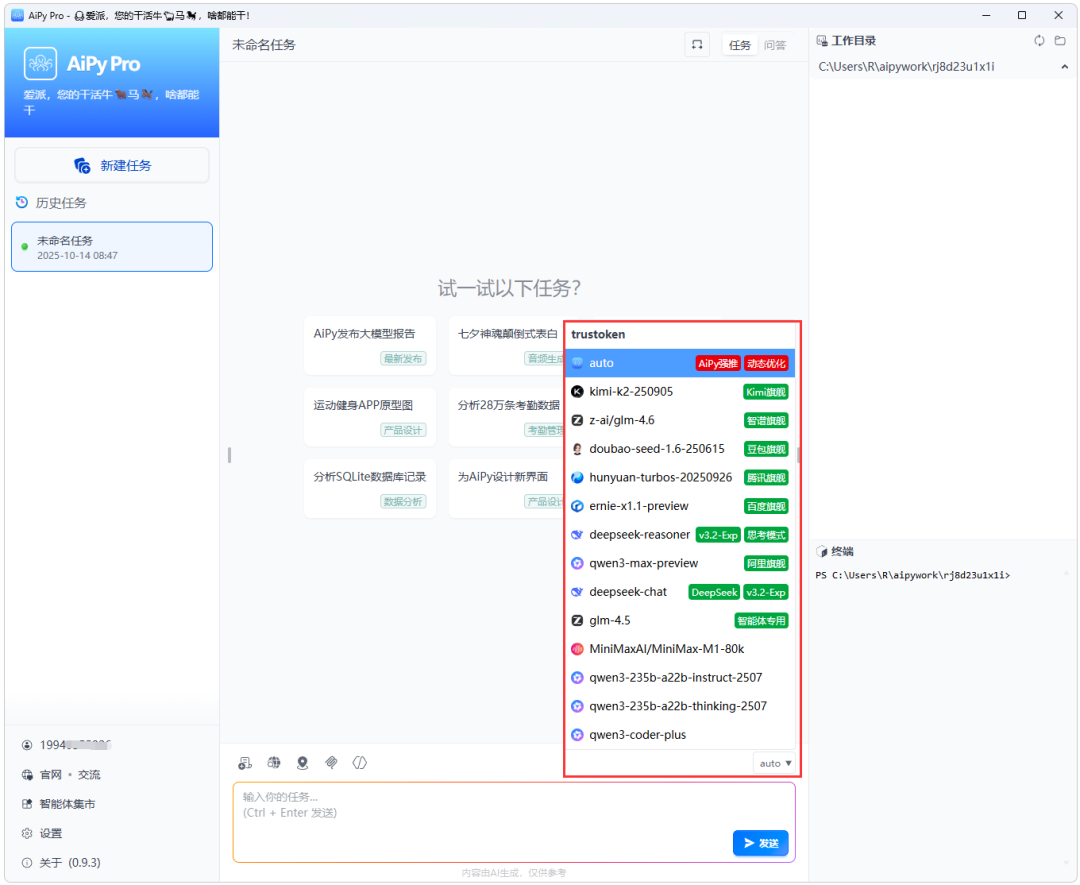This screenshot has width=1080, height=885.
Task: Open the 官网 link
Action: [x=50, y=774]
